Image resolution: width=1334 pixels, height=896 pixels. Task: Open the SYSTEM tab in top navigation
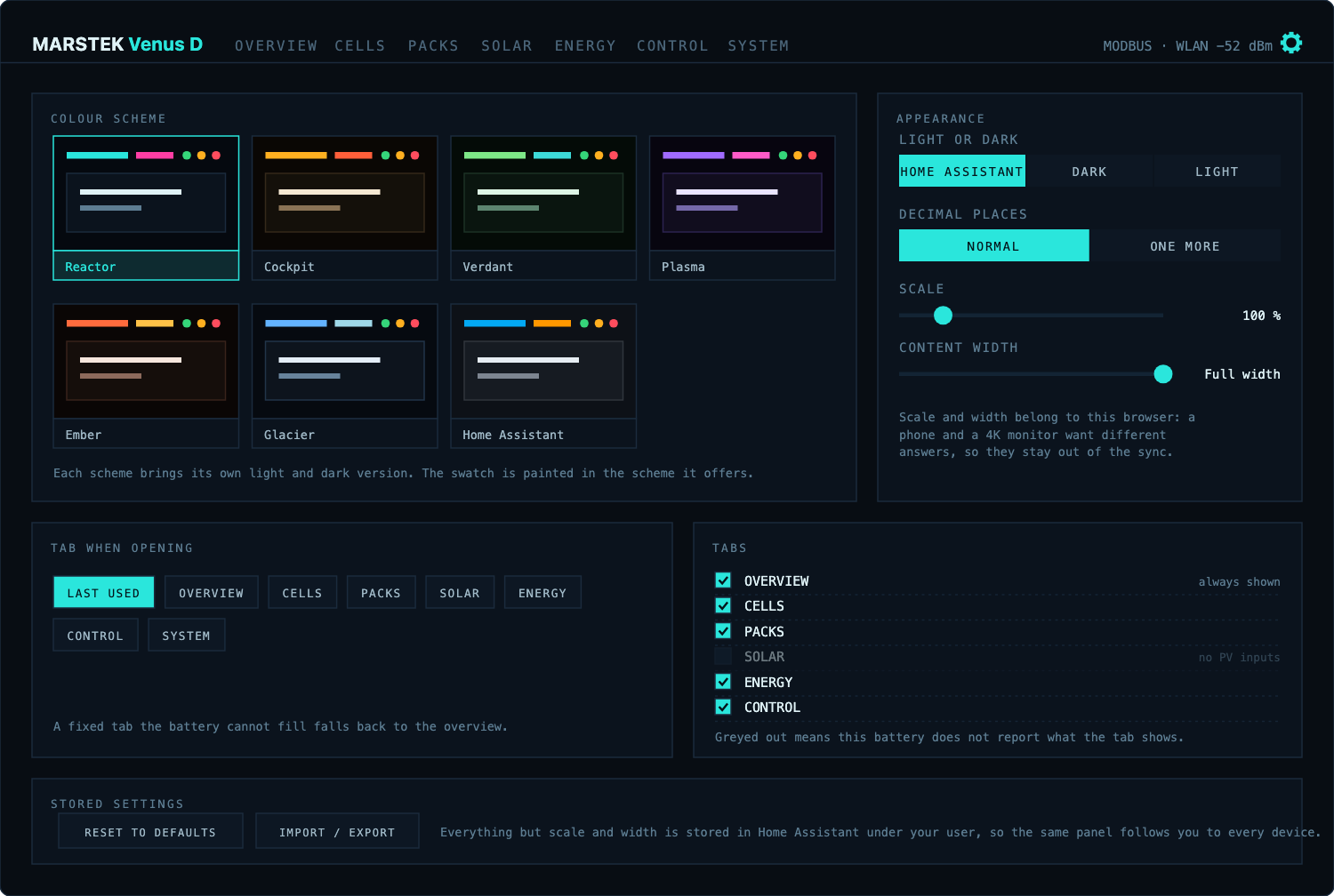pyautogui.click(x=758, y=45)
